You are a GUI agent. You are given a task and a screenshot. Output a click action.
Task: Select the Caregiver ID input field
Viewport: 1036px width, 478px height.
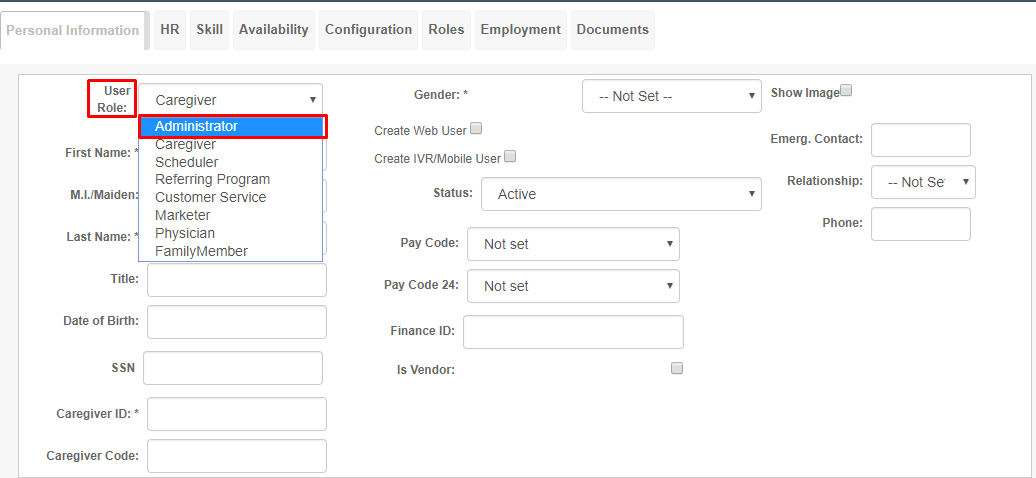tap(237, 414)
